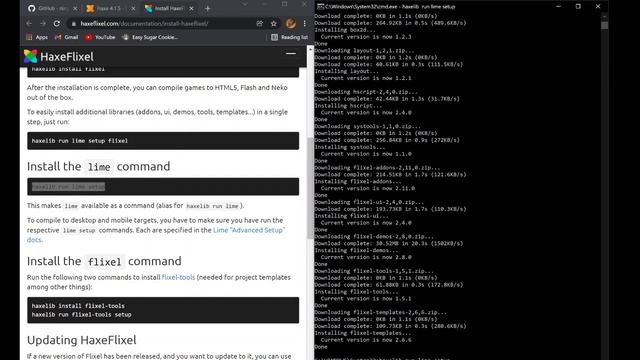Click the HaxeFlixel logo
This screenshot has width=640, height=360.
point(58,56)
